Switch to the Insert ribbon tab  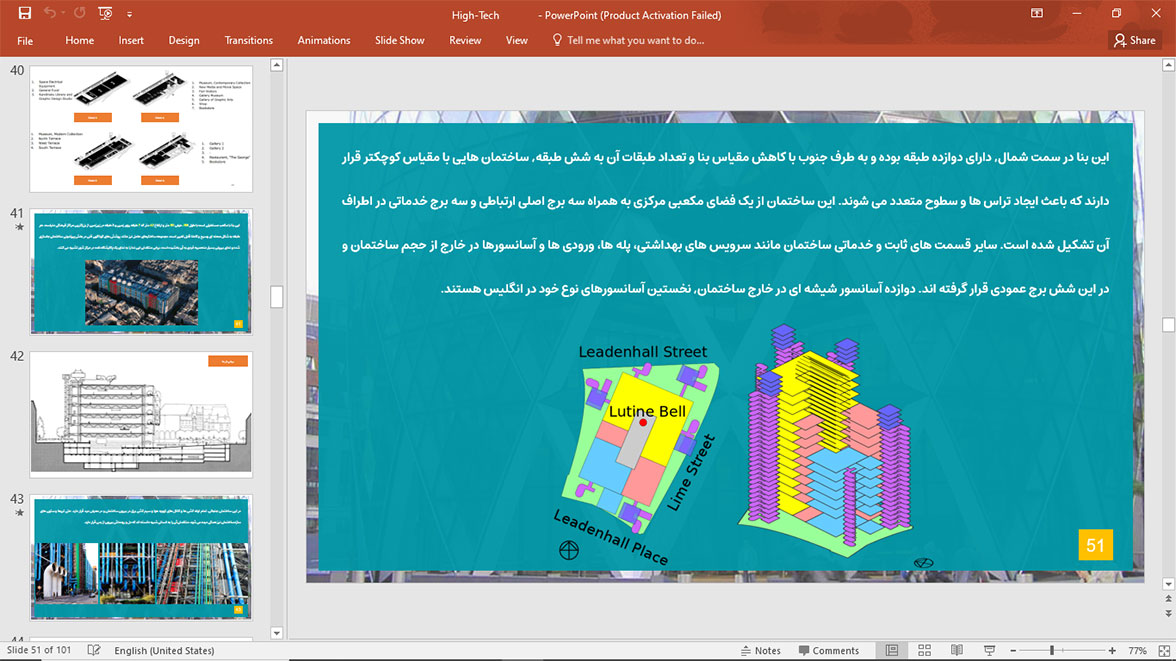[x=130, y=41]
